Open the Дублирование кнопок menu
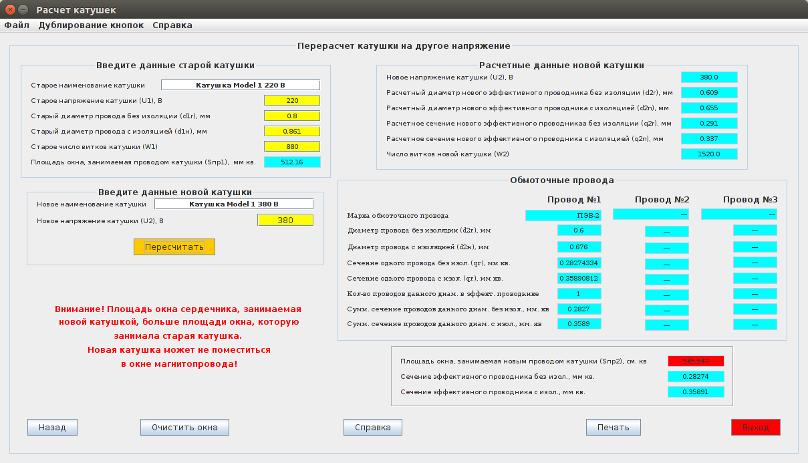Screen dimensions: 808x463 tap(91, 23)
